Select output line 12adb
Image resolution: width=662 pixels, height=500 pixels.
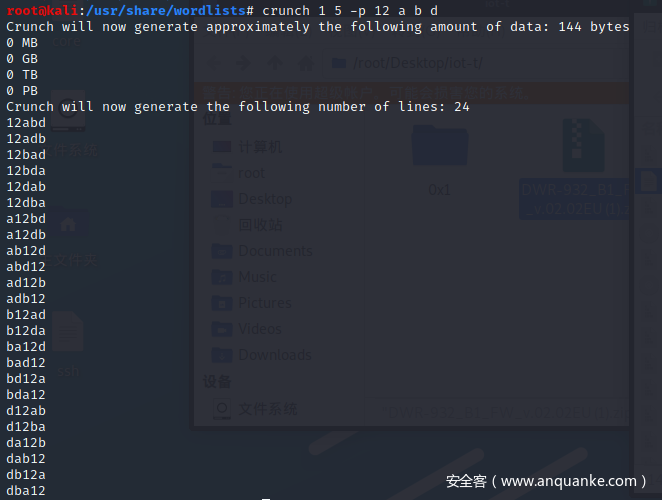click(x=26, y=139)
